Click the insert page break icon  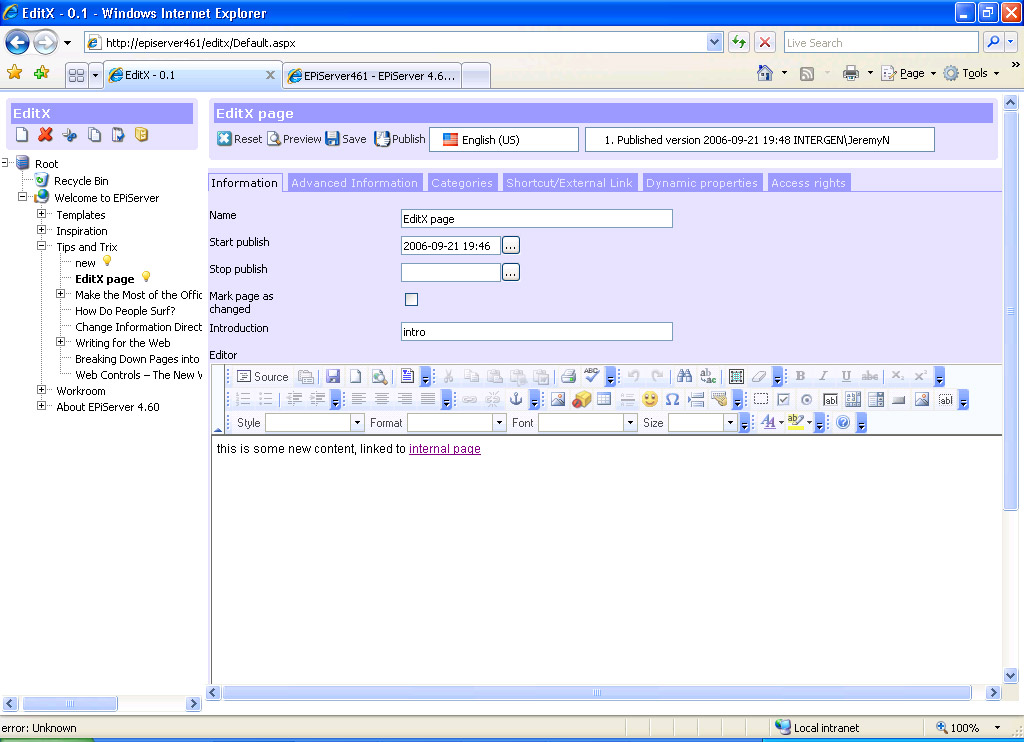coord(696,399)
